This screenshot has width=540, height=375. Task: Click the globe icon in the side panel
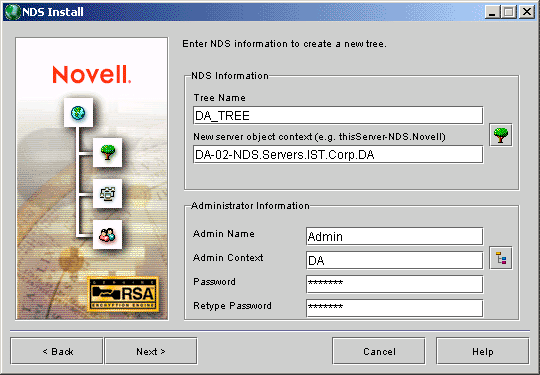point(78,113)
